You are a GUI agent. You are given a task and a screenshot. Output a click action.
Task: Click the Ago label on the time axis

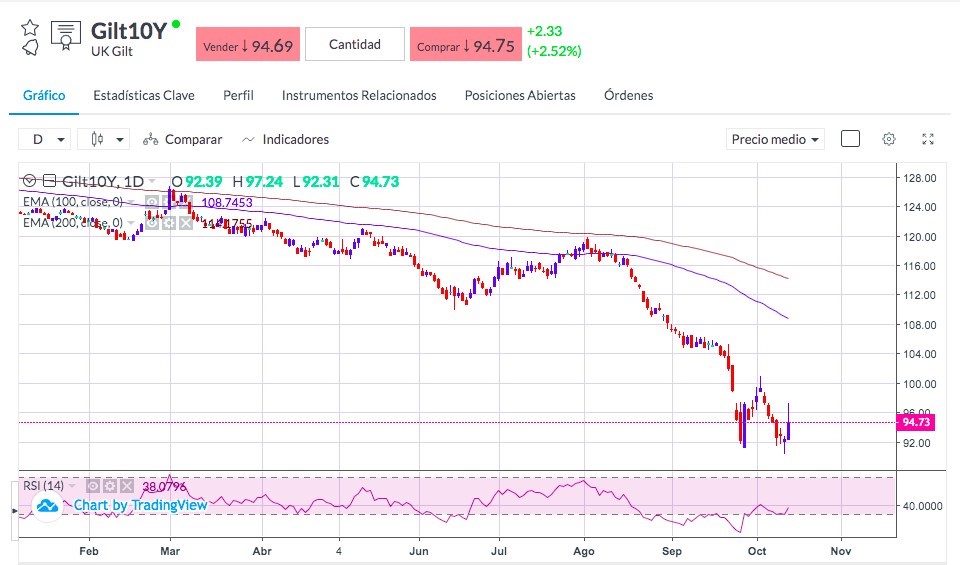[583, 551]
